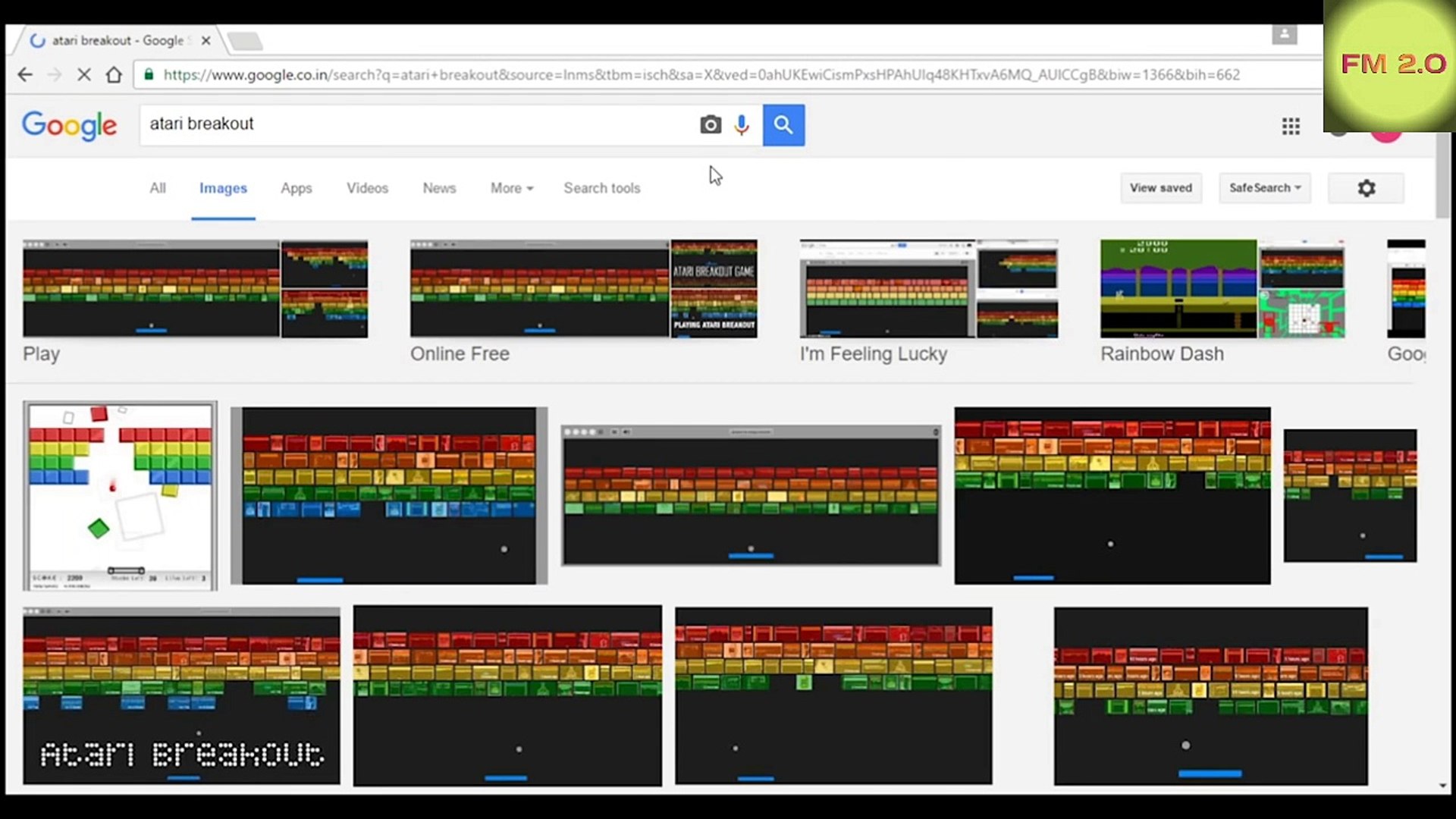Screen dimensions: 1456x819
Task: Open the Search tools options
Action: pyautogui.click(x=601, y=188)
